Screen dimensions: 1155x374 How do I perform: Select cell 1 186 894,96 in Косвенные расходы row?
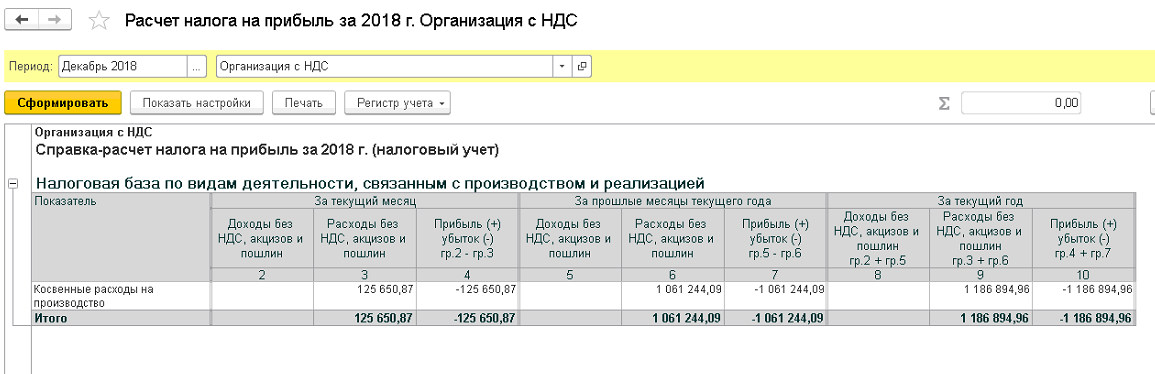pos(981,296)
